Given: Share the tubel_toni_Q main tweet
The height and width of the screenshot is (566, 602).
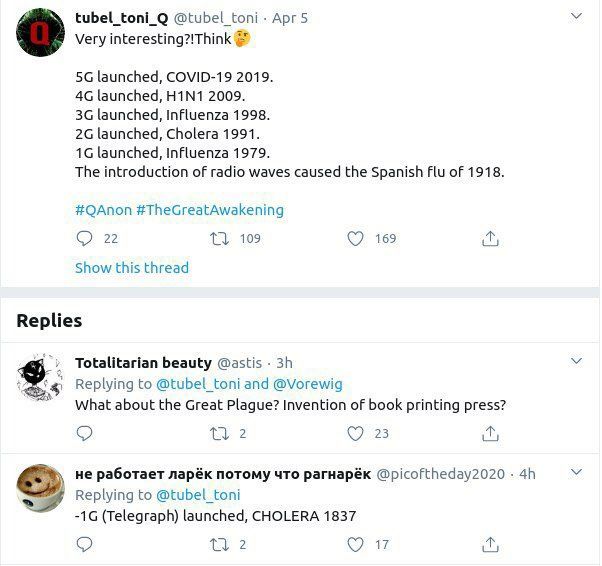Looking at the screenshot, I should [x=490, y=238].
